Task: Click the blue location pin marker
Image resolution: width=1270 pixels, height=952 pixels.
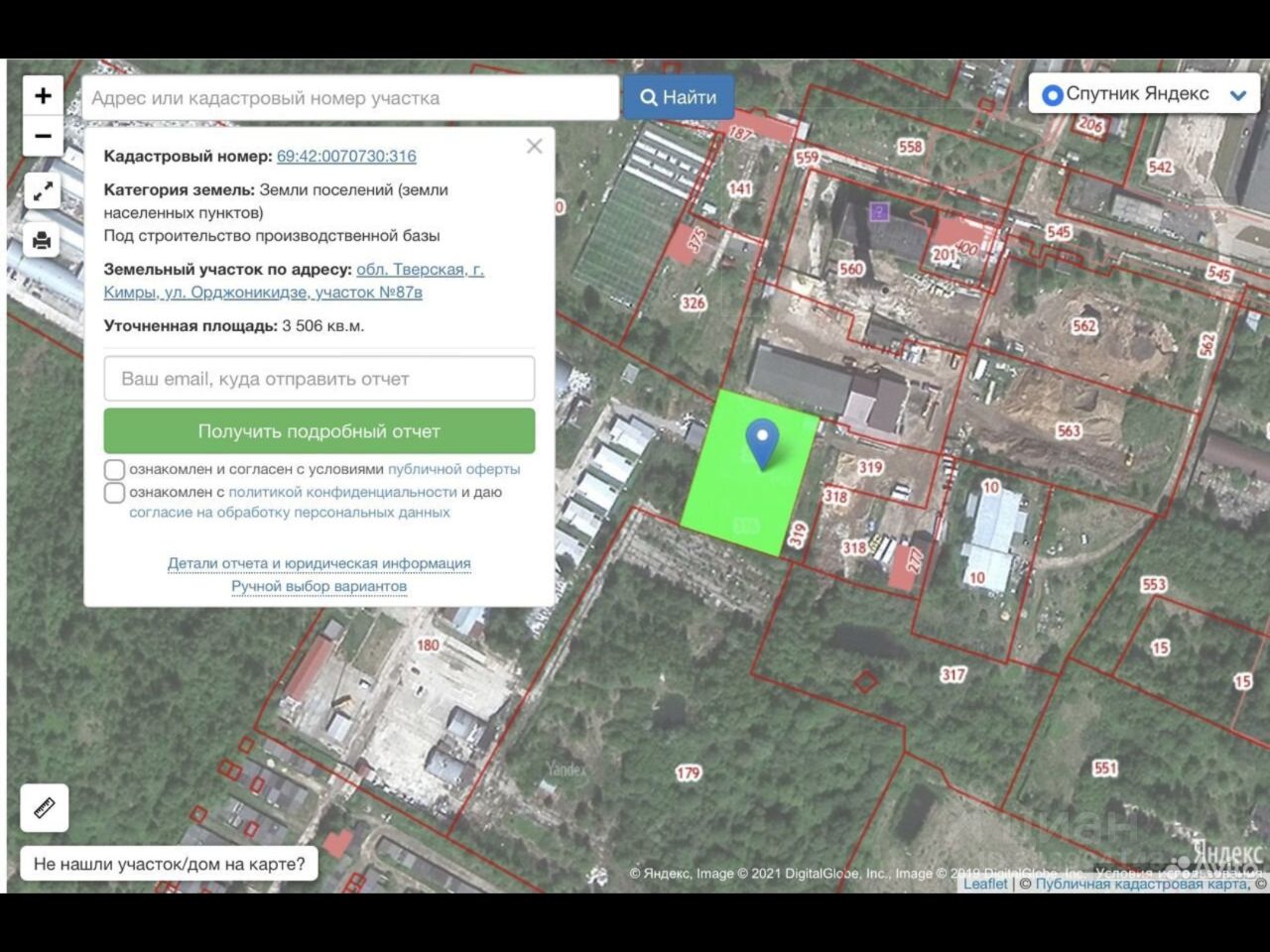Action: (x=762, y=444)
